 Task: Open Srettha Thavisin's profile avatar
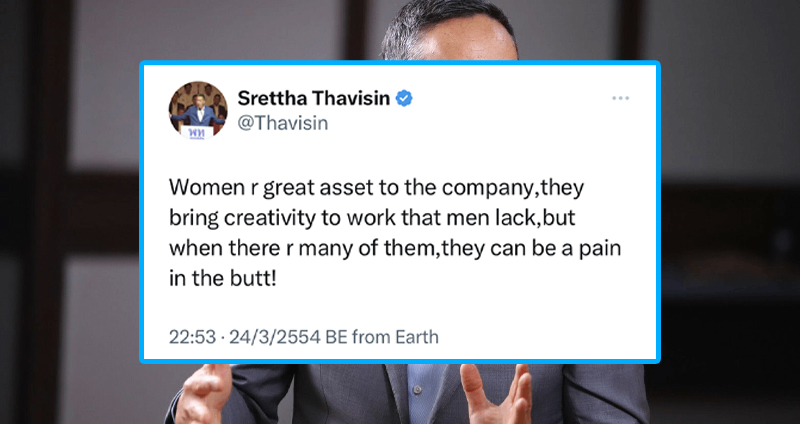coord(198,111)
